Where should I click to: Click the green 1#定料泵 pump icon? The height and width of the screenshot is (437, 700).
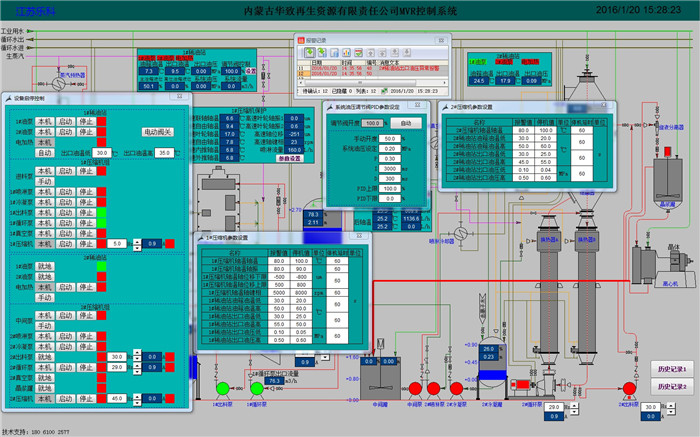221,387
